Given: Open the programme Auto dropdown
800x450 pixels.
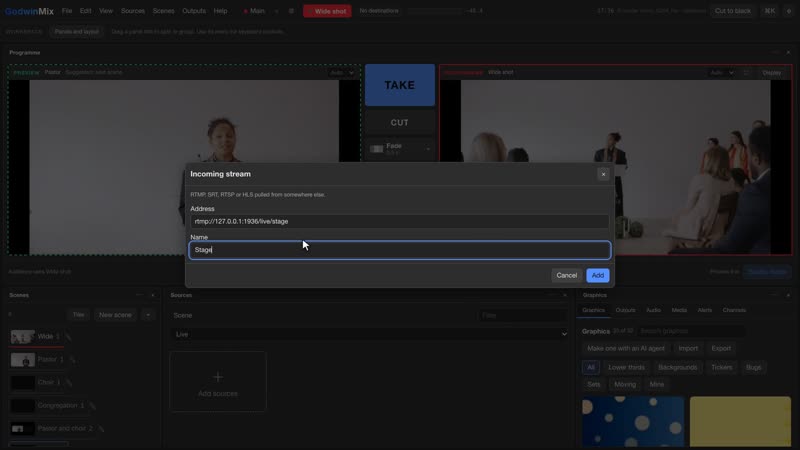Looking at the screenshot, I should pos(721,72).
